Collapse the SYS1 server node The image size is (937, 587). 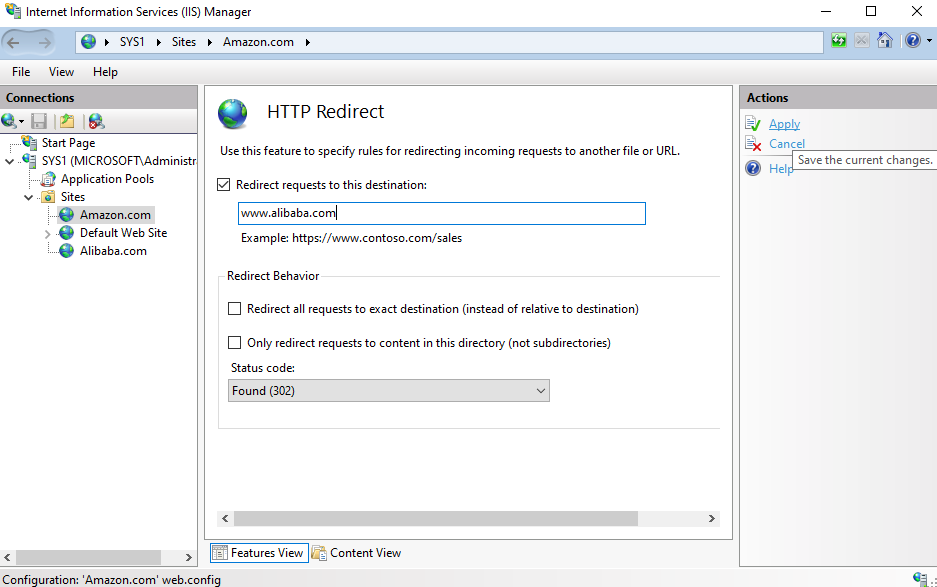click(10, 161)
